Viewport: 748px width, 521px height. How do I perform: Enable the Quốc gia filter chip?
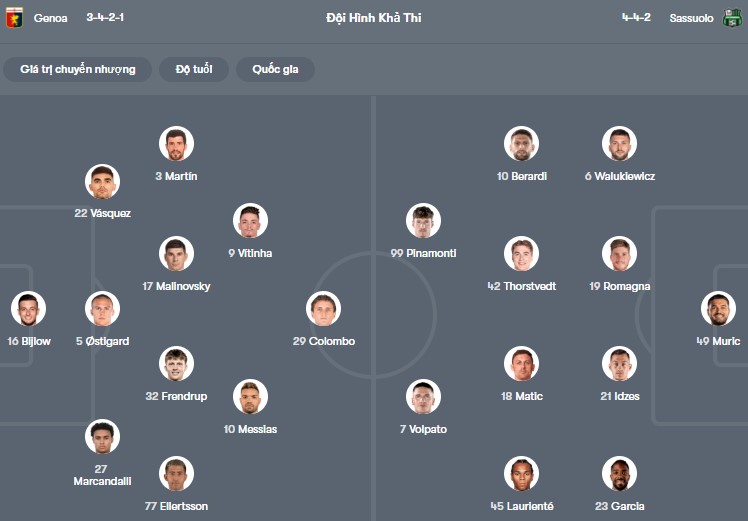275,69
